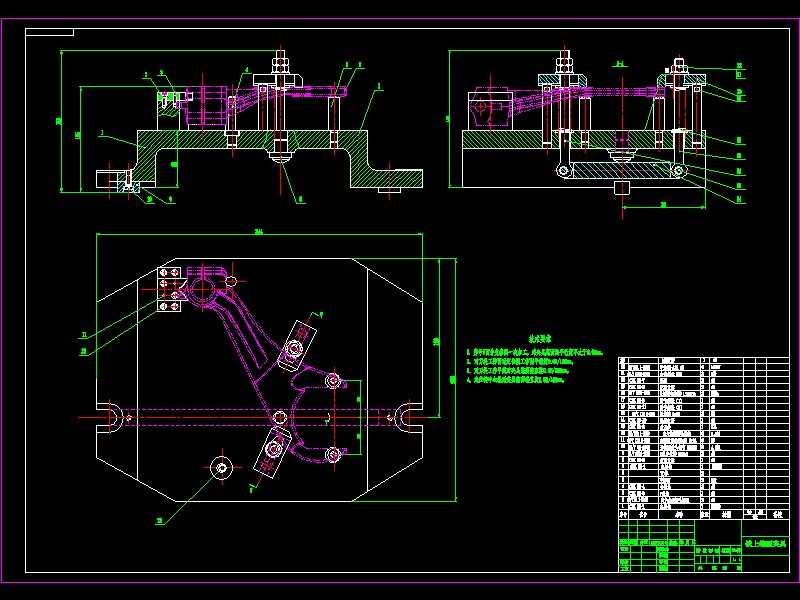This screenshot has width=800, height=600.
Task: Pick the cyan hatched clamp on section view's right bolt
Action: (682, 79)
